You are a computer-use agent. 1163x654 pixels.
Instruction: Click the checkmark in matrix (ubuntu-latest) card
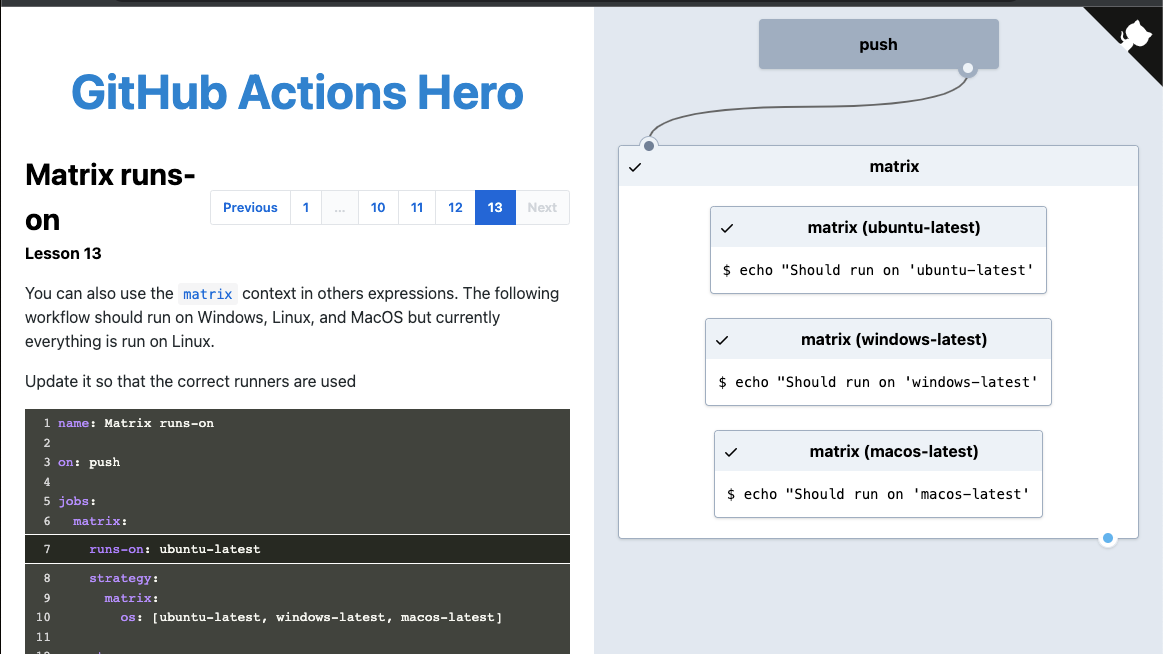[x=727, y=228]
